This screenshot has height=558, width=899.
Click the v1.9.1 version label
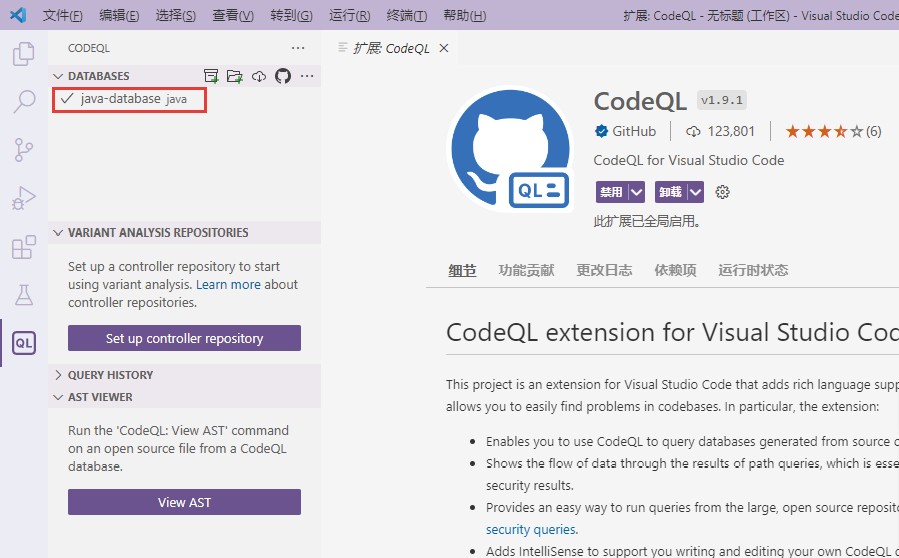[x=722, y=100]
